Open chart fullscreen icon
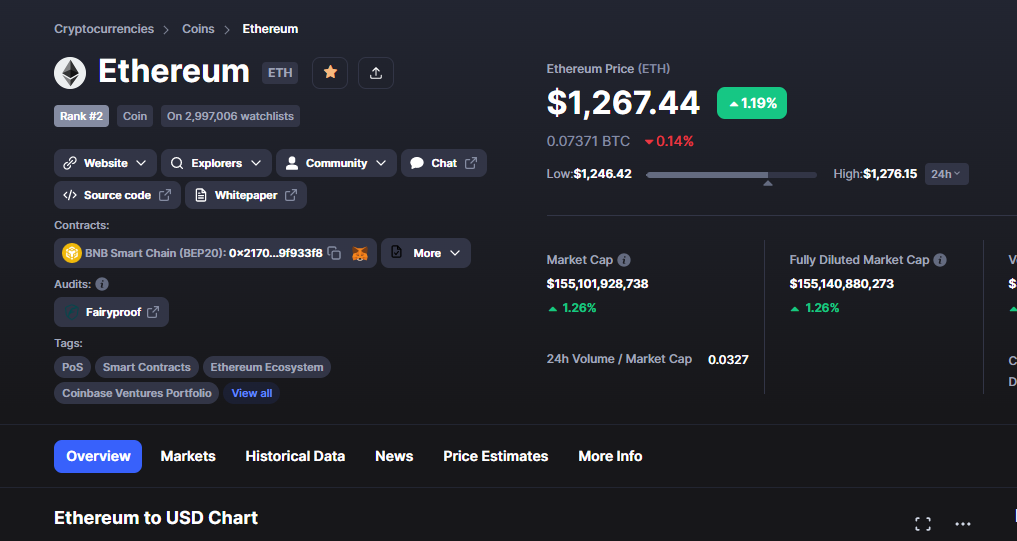 [x=923, y=523]
